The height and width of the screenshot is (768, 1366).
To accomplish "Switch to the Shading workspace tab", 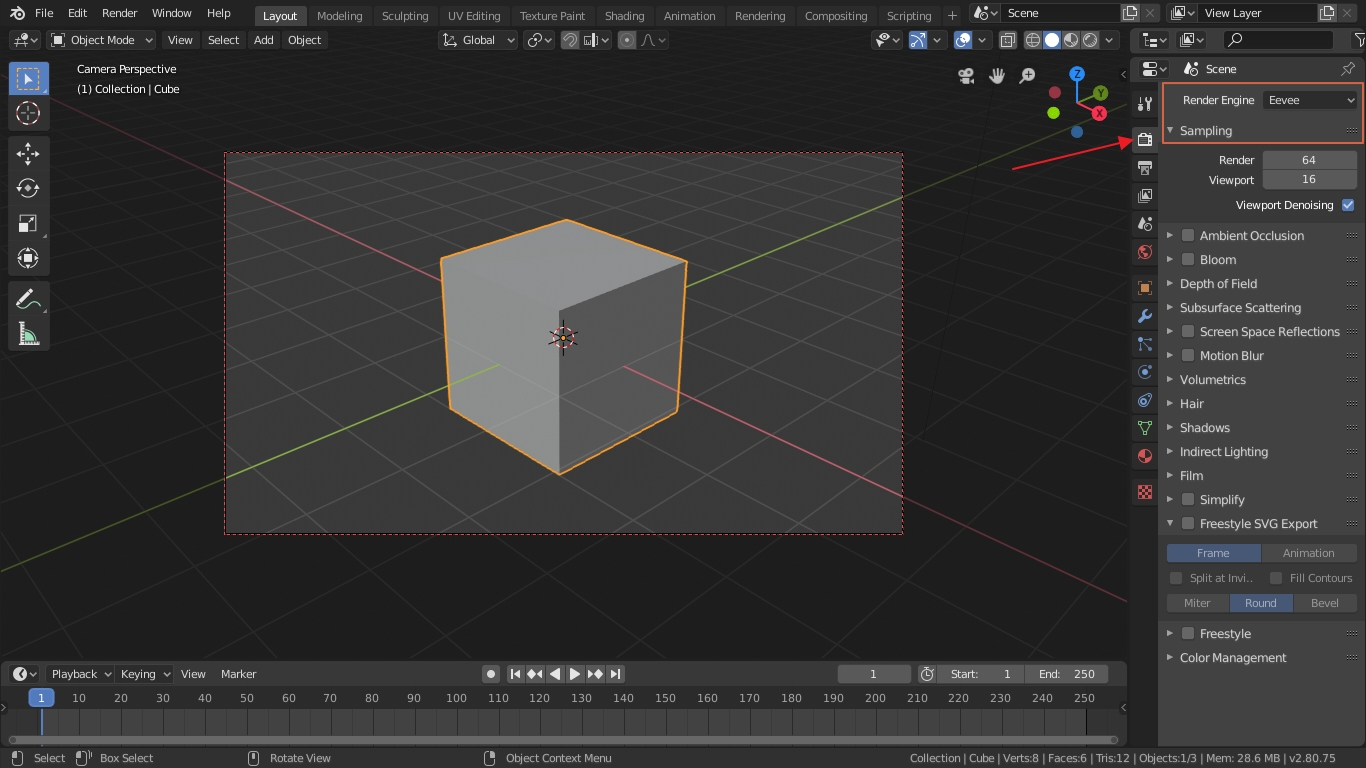I will click(624, 16).
